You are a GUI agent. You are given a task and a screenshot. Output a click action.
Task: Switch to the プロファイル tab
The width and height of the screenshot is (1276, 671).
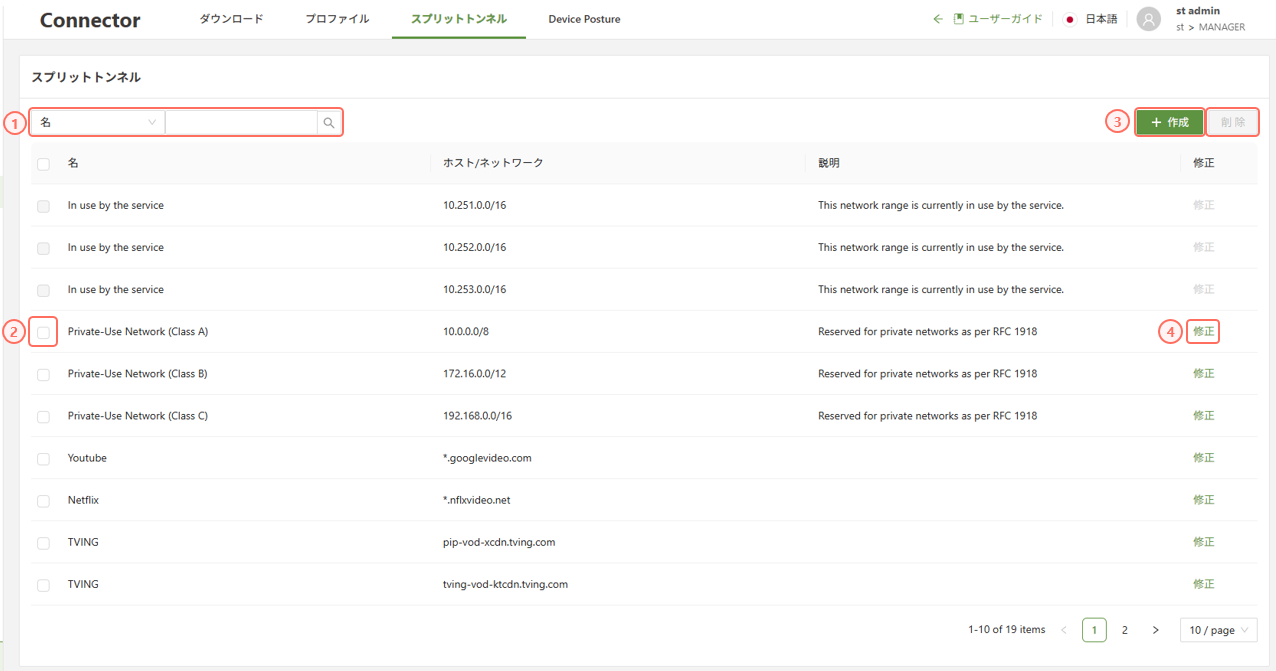[337, 19]
